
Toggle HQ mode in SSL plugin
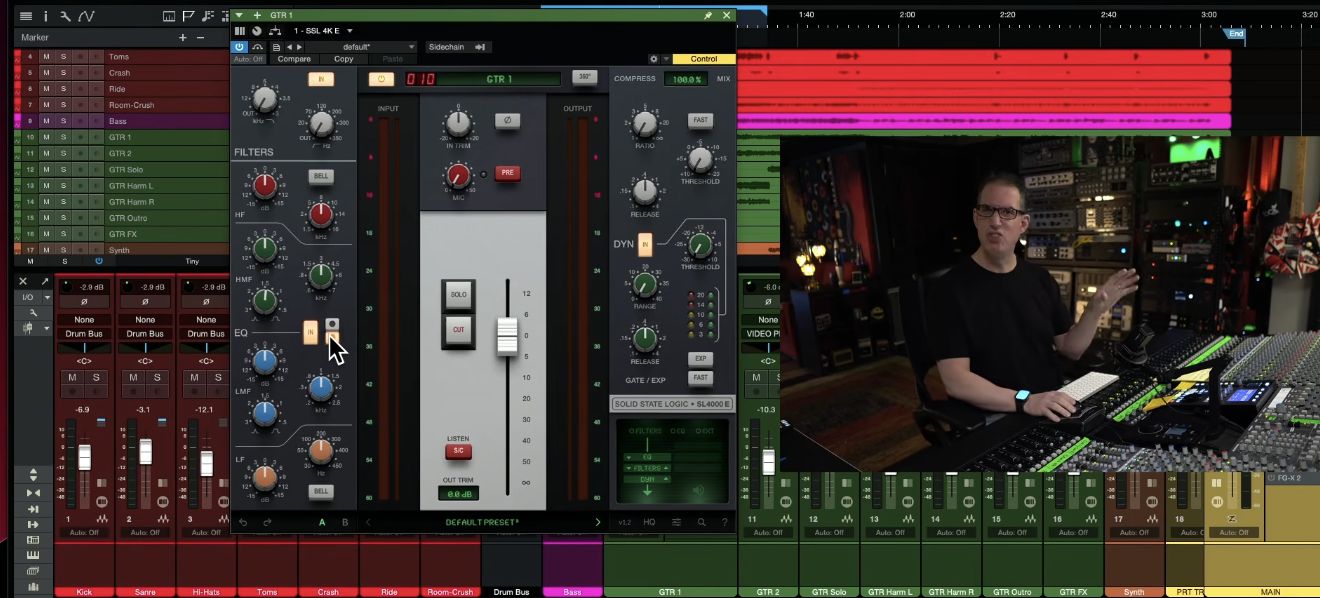[650, 522]
